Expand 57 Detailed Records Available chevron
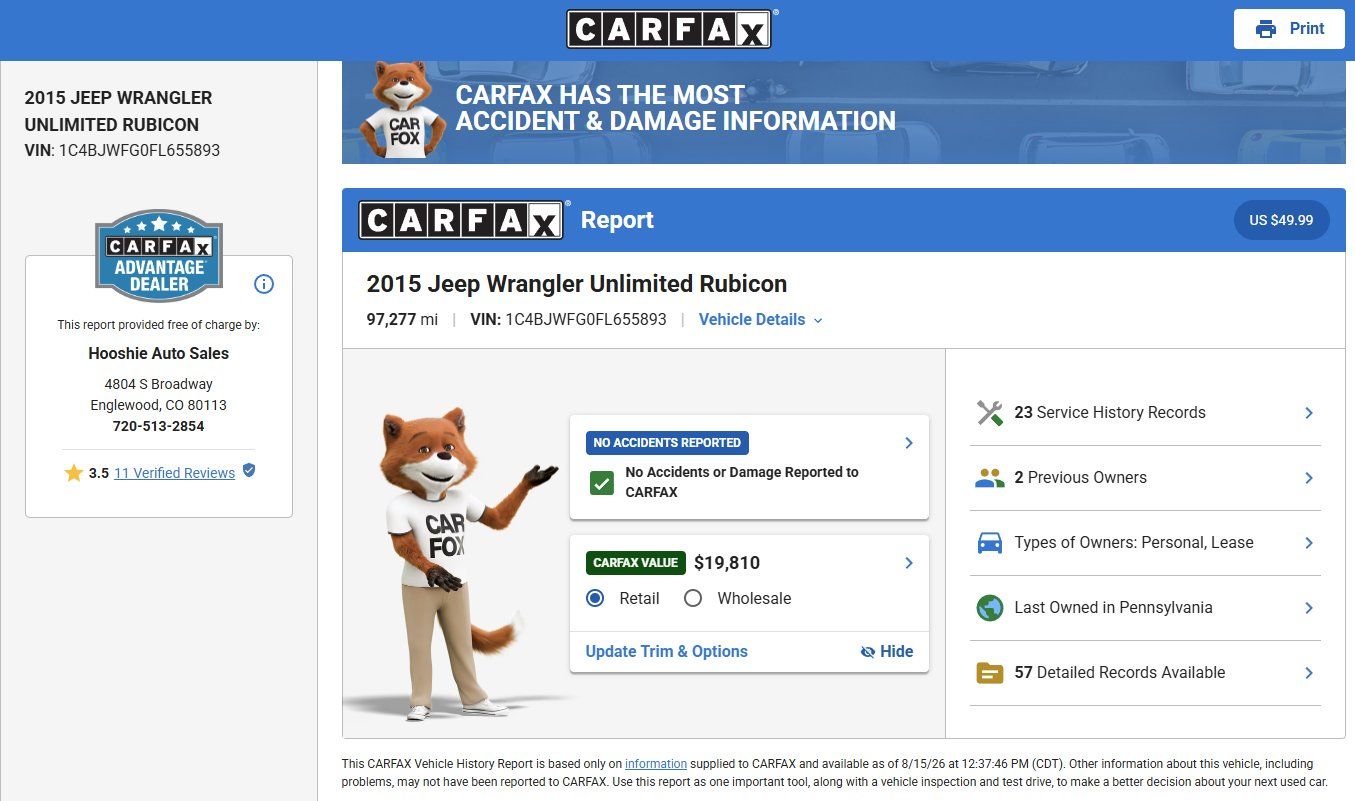 (1309, 673)
